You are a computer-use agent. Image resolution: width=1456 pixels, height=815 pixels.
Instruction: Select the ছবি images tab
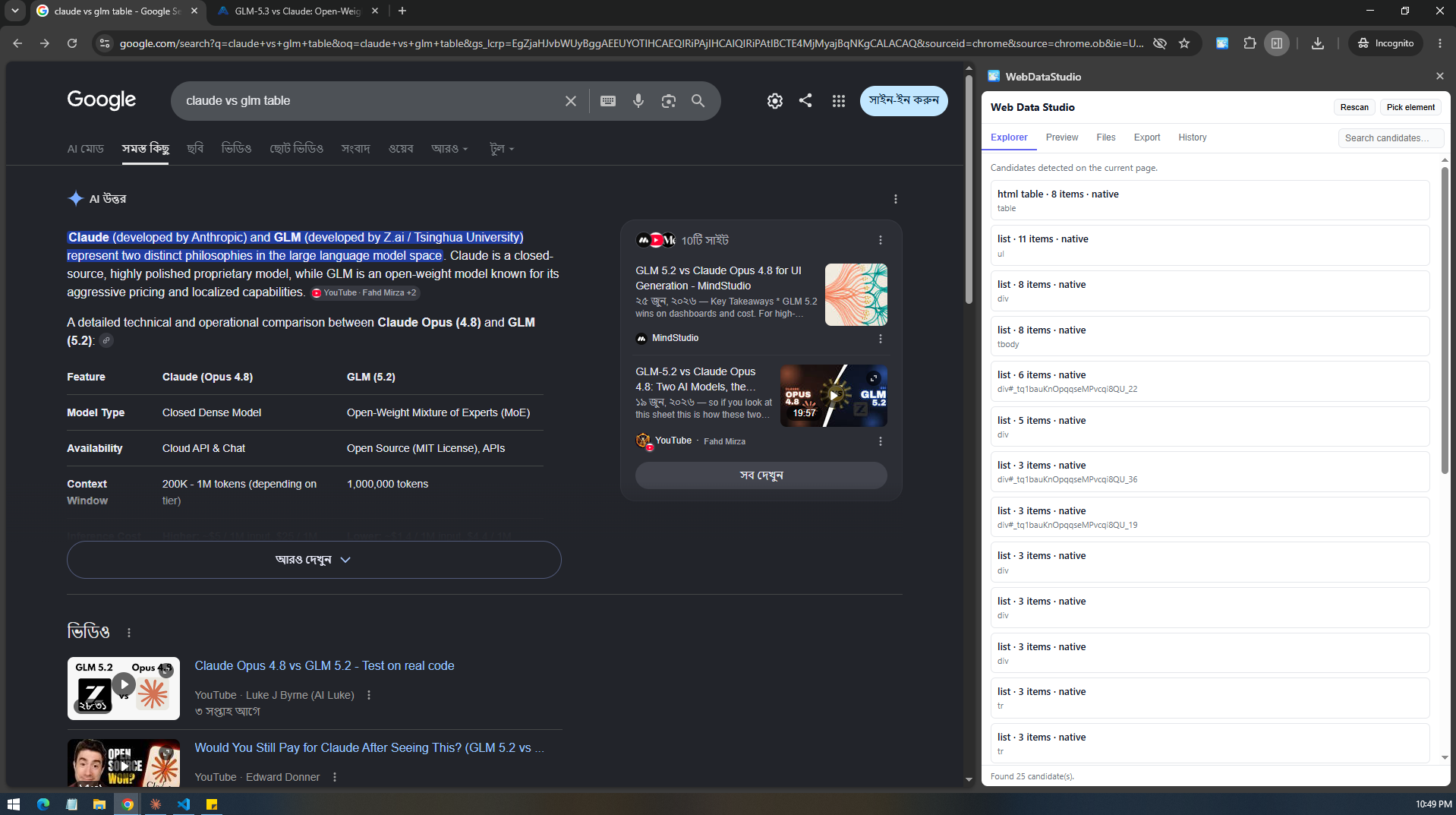[x=195, y=149]
